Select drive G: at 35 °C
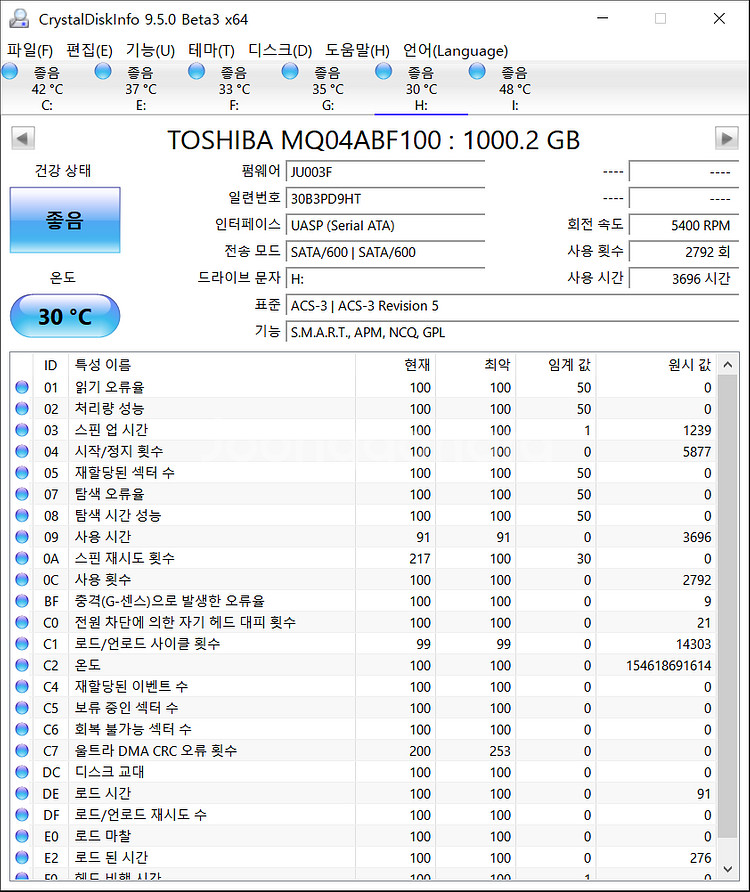750x892 pixels. pos(327,88)
